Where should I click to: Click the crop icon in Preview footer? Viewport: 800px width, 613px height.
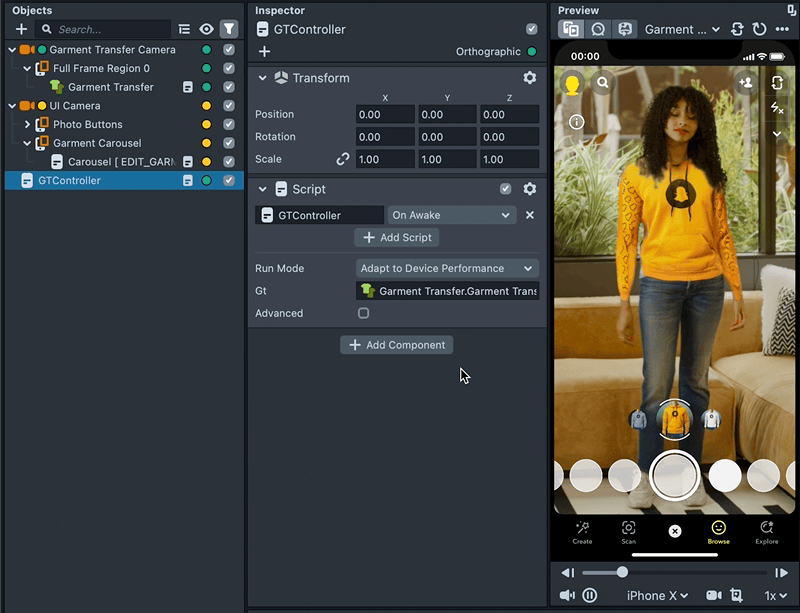pos(737,596)
